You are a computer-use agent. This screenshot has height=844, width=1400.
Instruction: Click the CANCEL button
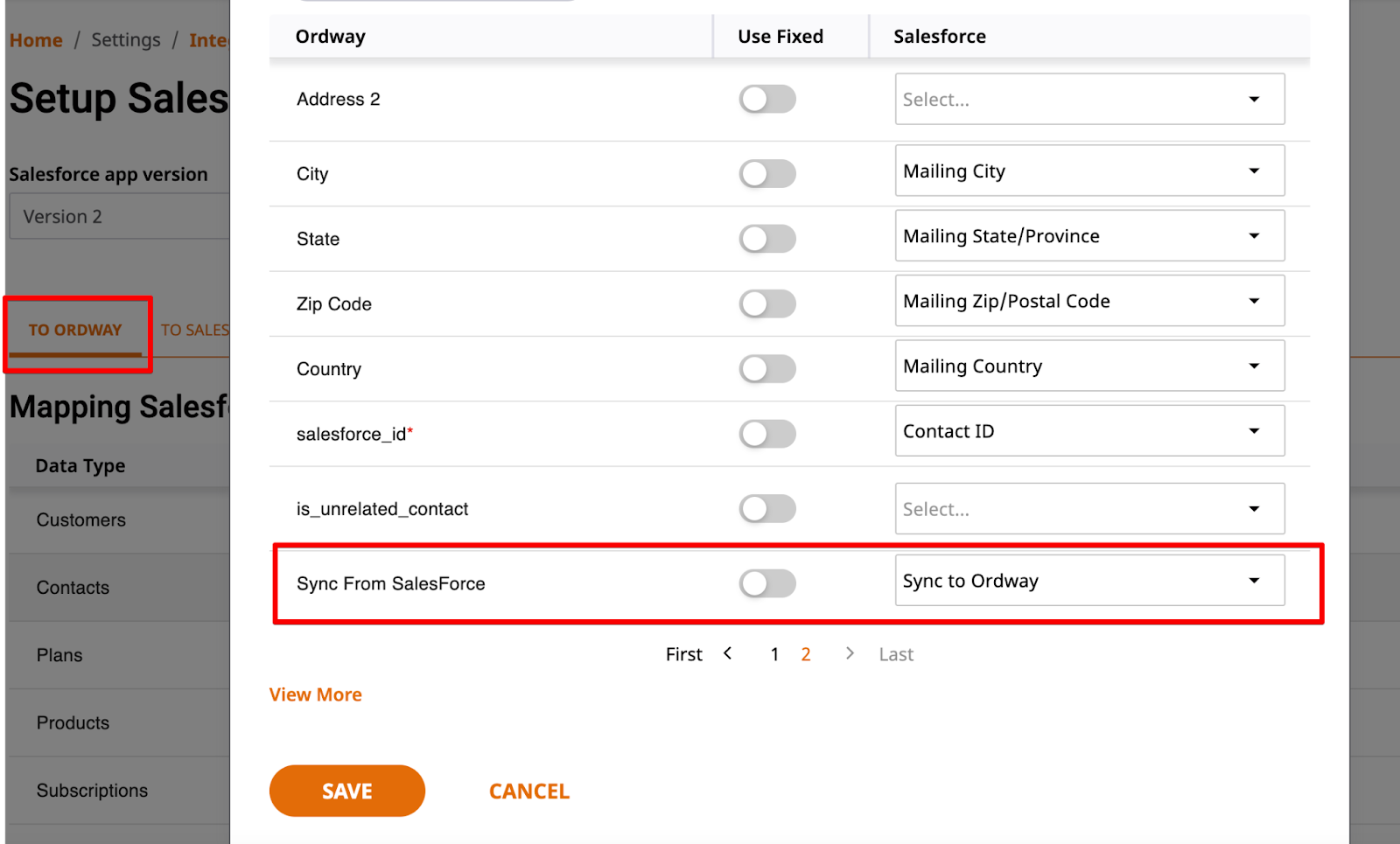[x=529, y=792]
